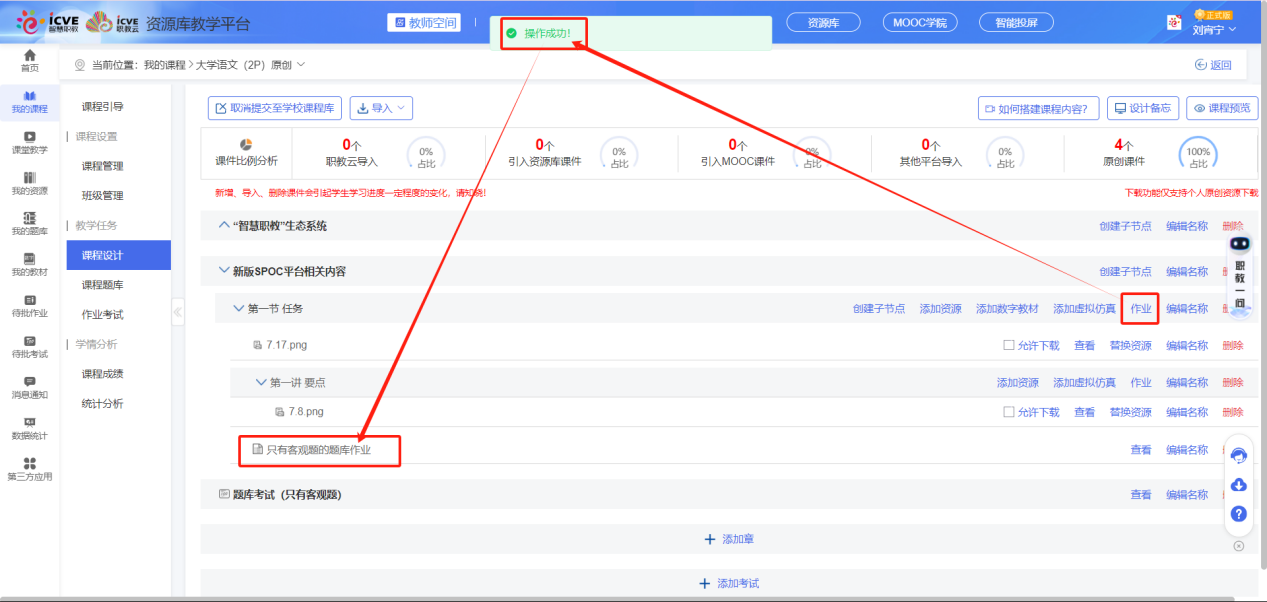Click 作业 link for 第一节 任务
Image resolution: width=1267 pixels, height=602 pixels.
[x=1140, y=309]
